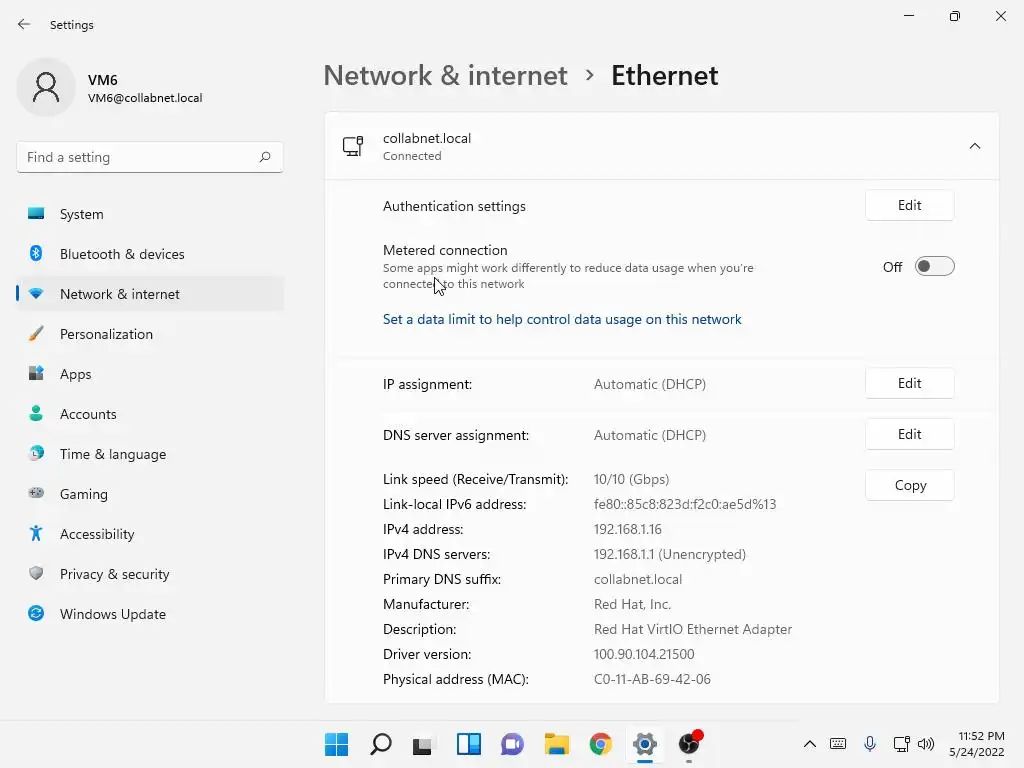Open Windows Update settings
This screenshot has height=768, width=1024.
click(x=113, y=614)
